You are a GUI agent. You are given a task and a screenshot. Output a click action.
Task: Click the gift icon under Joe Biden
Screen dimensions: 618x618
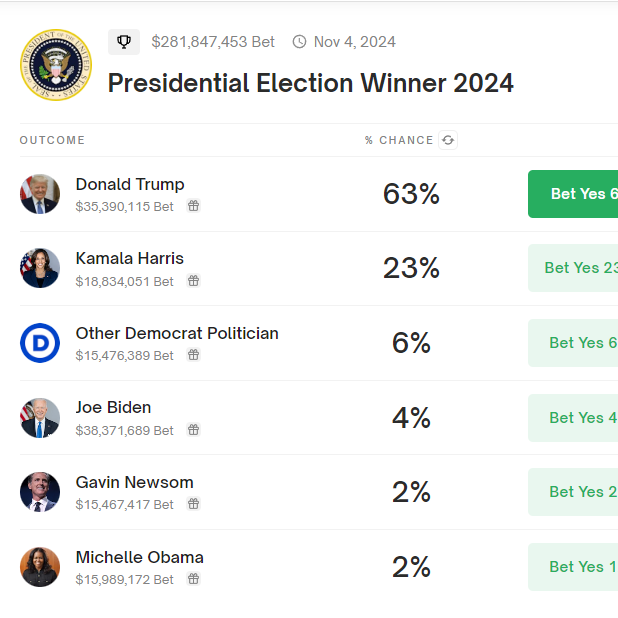point(194,430)
